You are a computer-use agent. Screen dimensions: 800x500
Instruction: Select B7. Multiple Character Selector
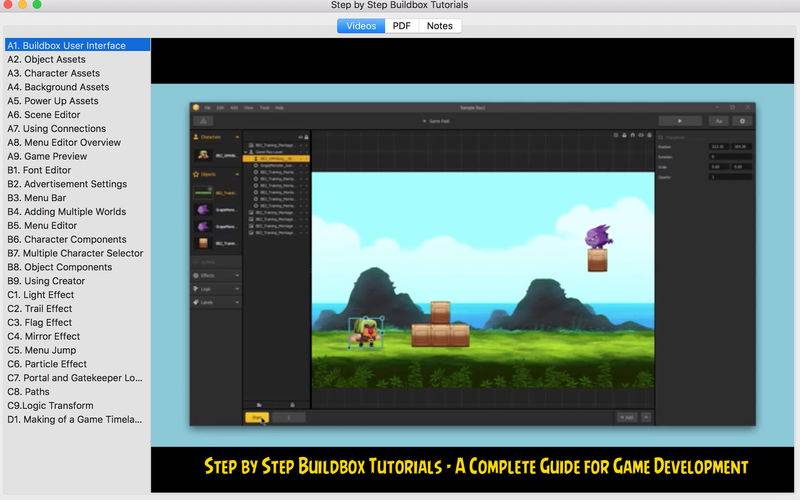(78, 253)
